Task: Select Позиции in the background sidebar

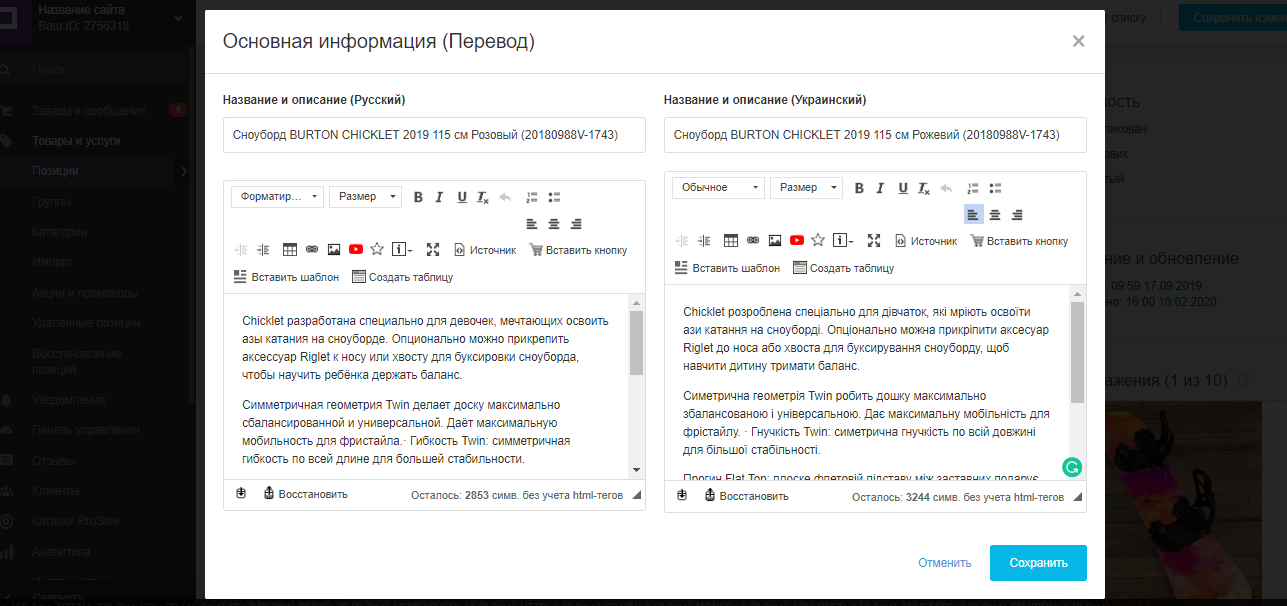Action: [55, 171]
